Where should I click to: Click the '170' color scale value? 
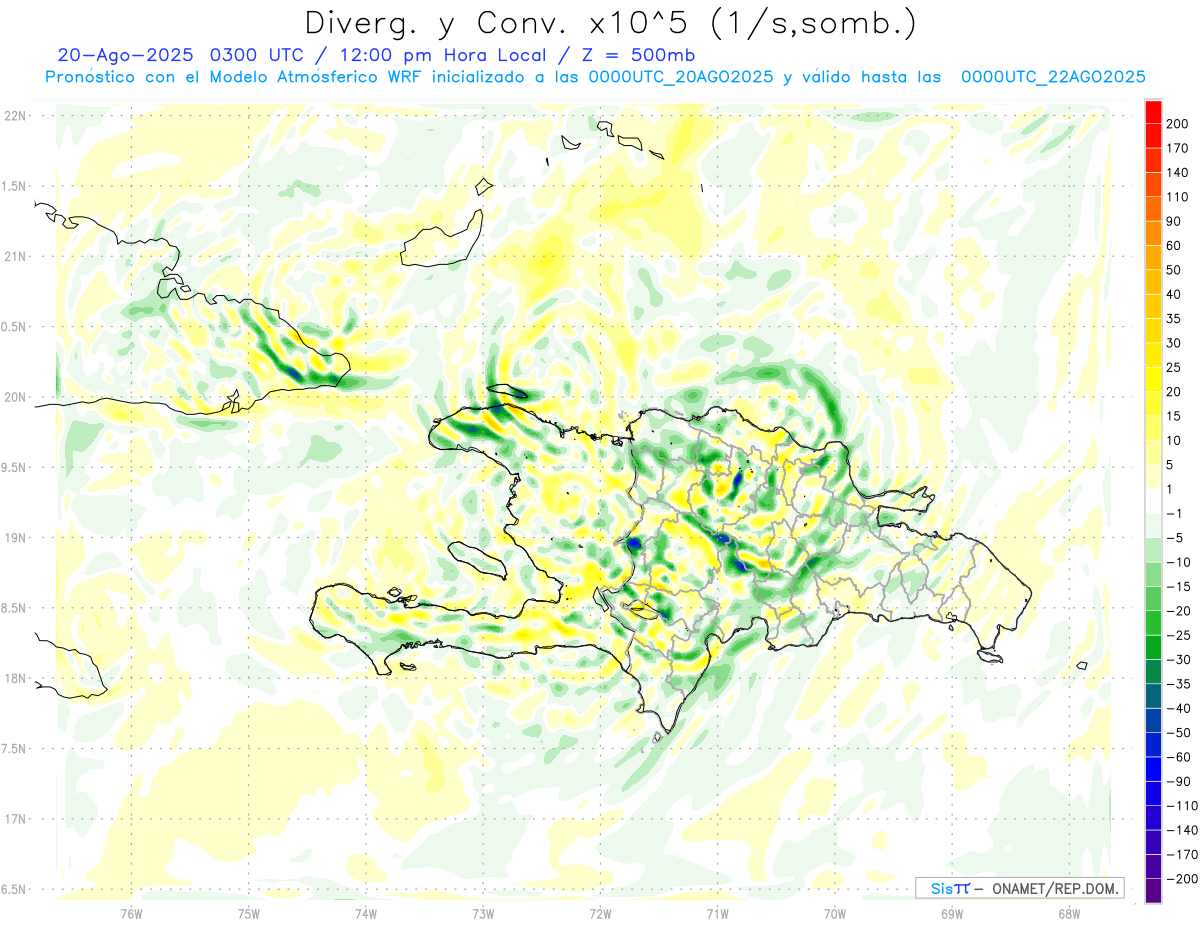pyautogui.click(x=1178, y=148)
